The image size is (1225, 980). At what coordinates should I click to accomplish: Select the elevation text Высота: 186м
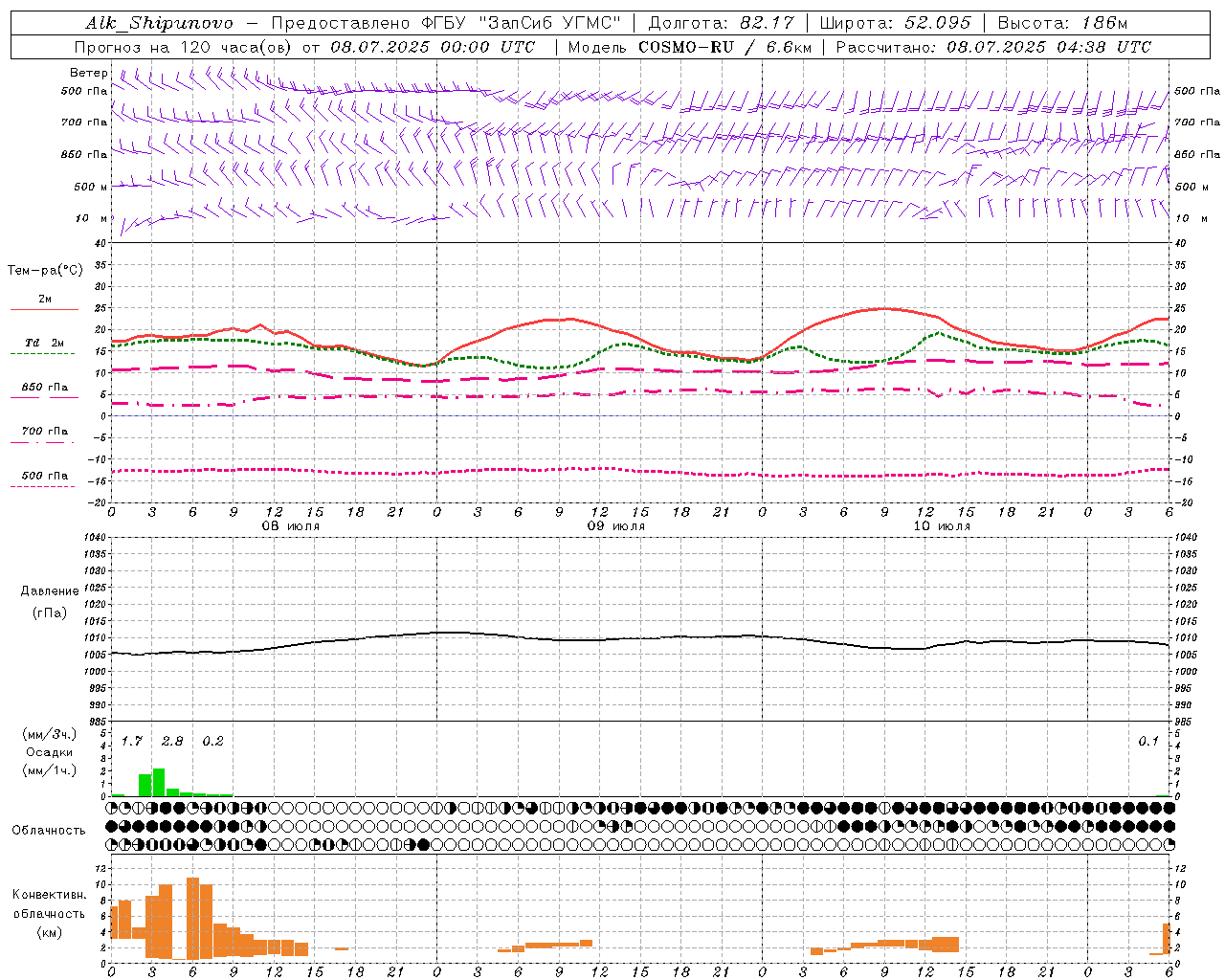click(1062, 23)
